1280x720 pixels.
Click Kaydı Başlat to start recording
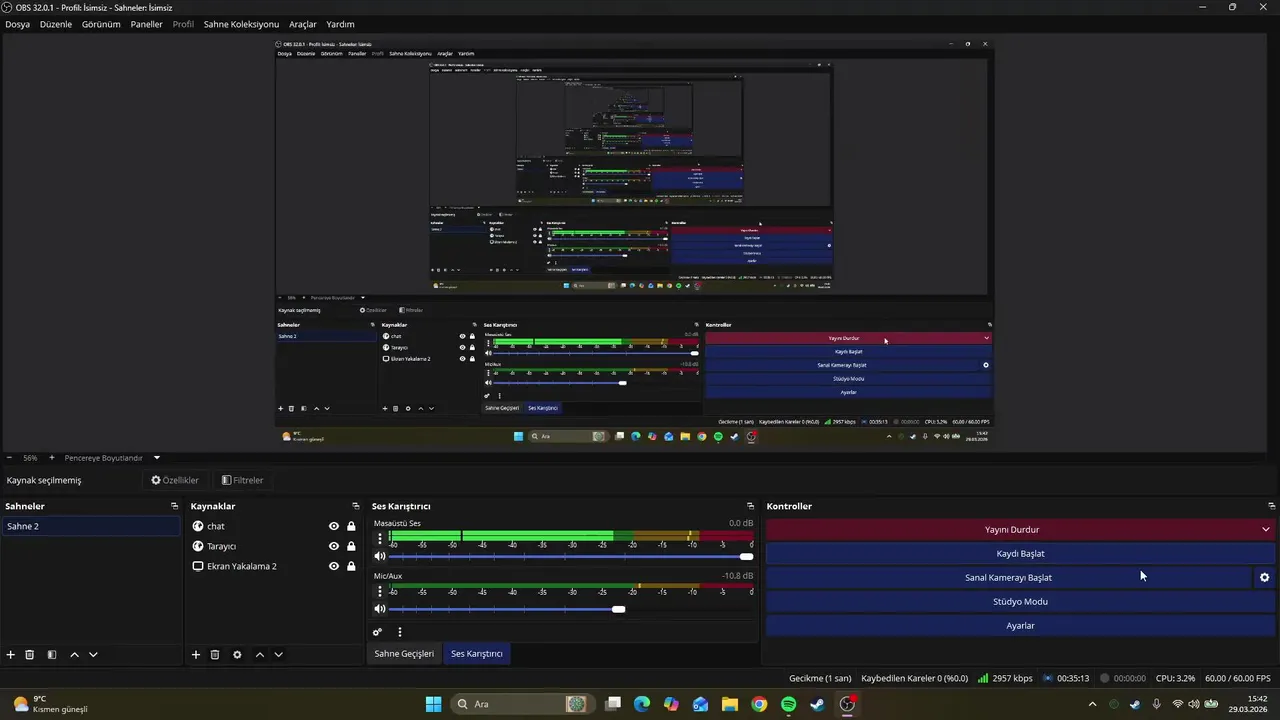click(1021, 554)
